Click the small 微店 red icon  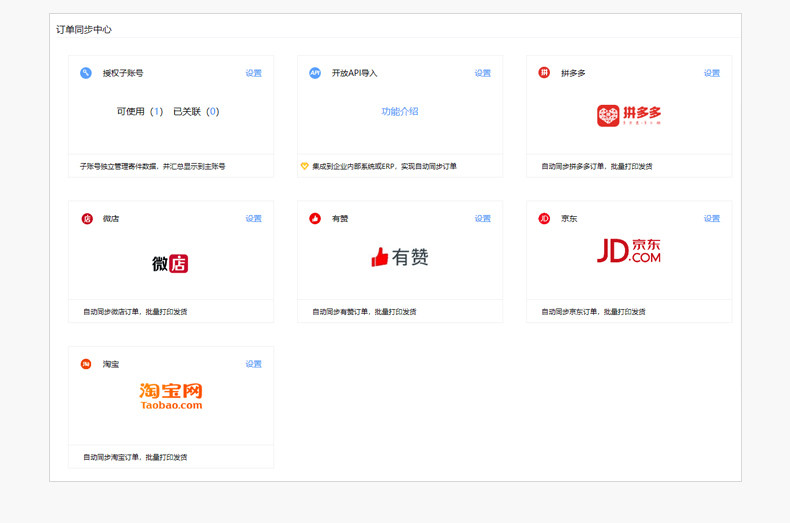coord(87,219)
